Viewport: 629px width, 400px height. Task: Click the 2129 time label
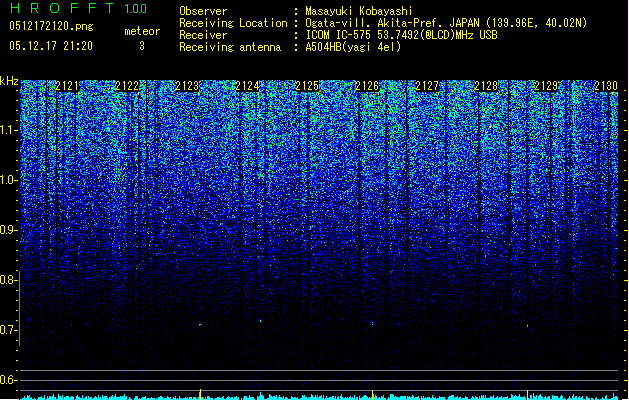pos(546,86)
